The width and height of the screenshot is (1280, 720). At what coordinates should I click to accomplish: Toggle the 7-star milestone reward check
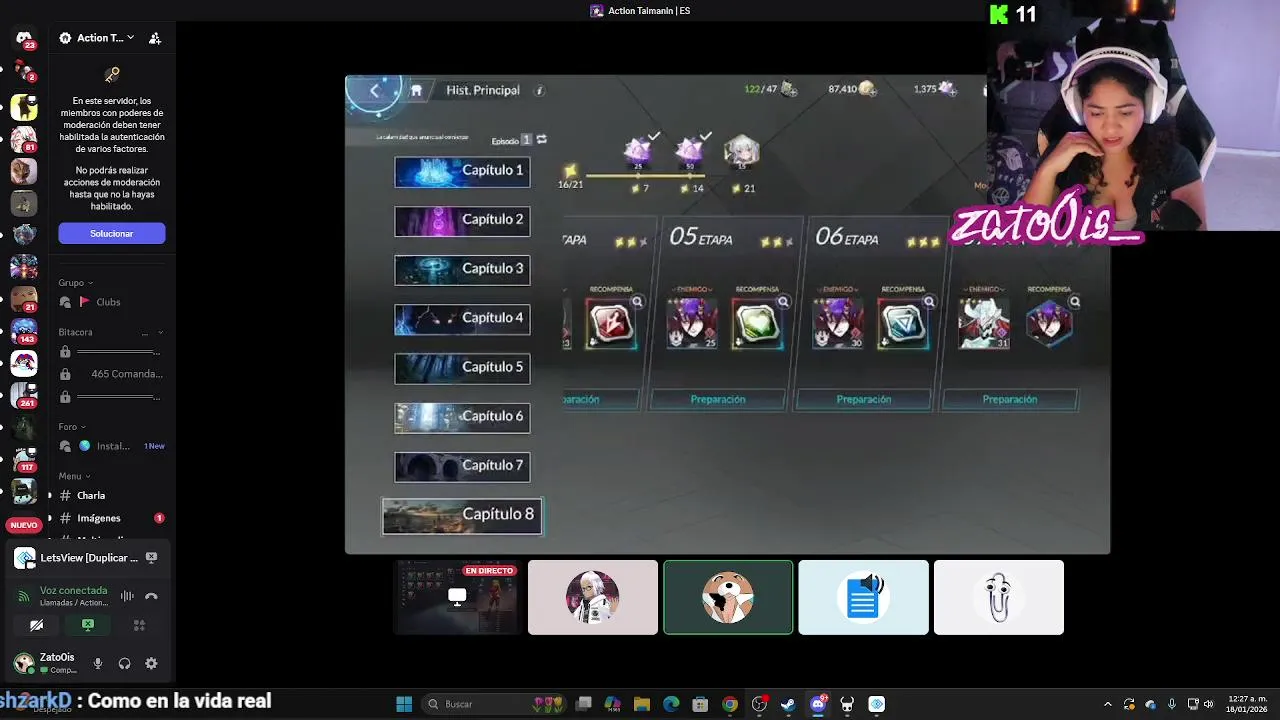(x=653, y=135)
